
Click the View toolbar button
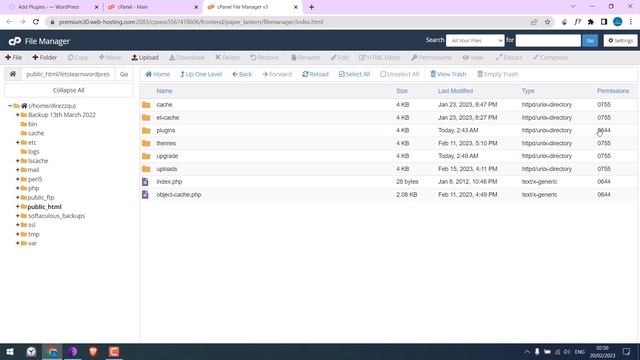[473, 58]
